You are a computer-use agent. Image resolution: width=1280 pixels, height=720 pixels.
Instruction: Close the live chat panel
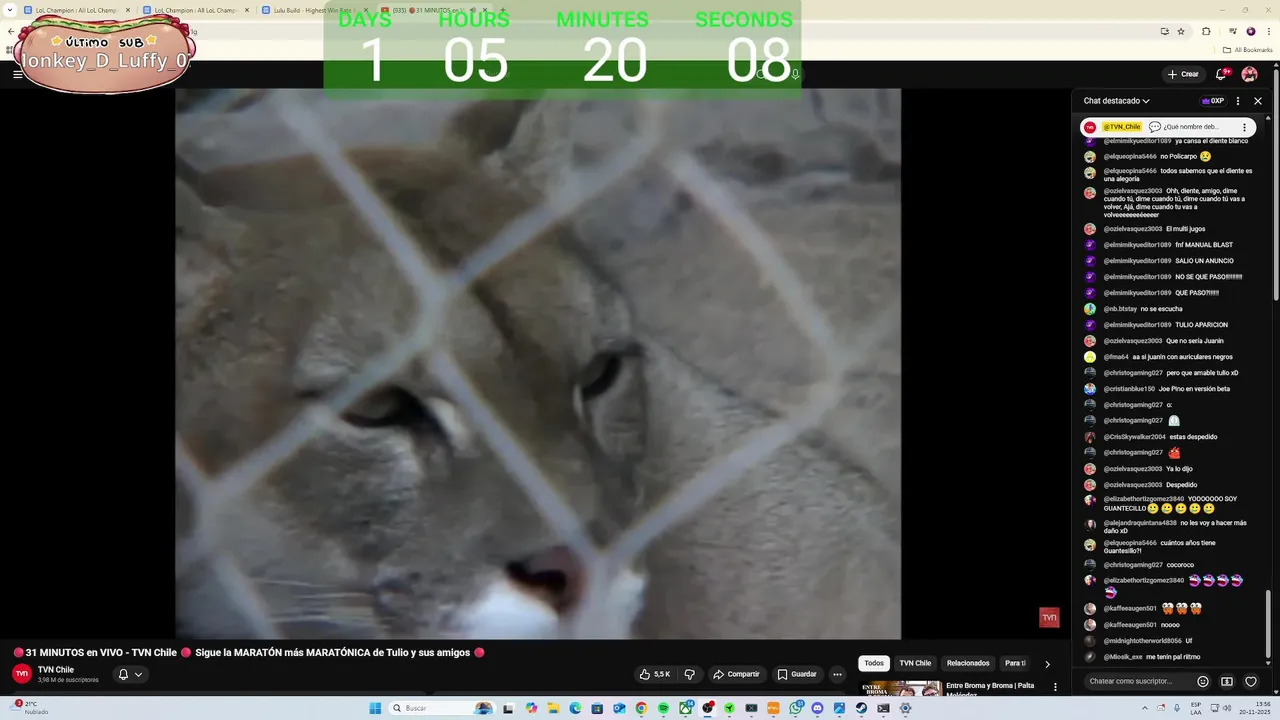(x=1258, y=101)
